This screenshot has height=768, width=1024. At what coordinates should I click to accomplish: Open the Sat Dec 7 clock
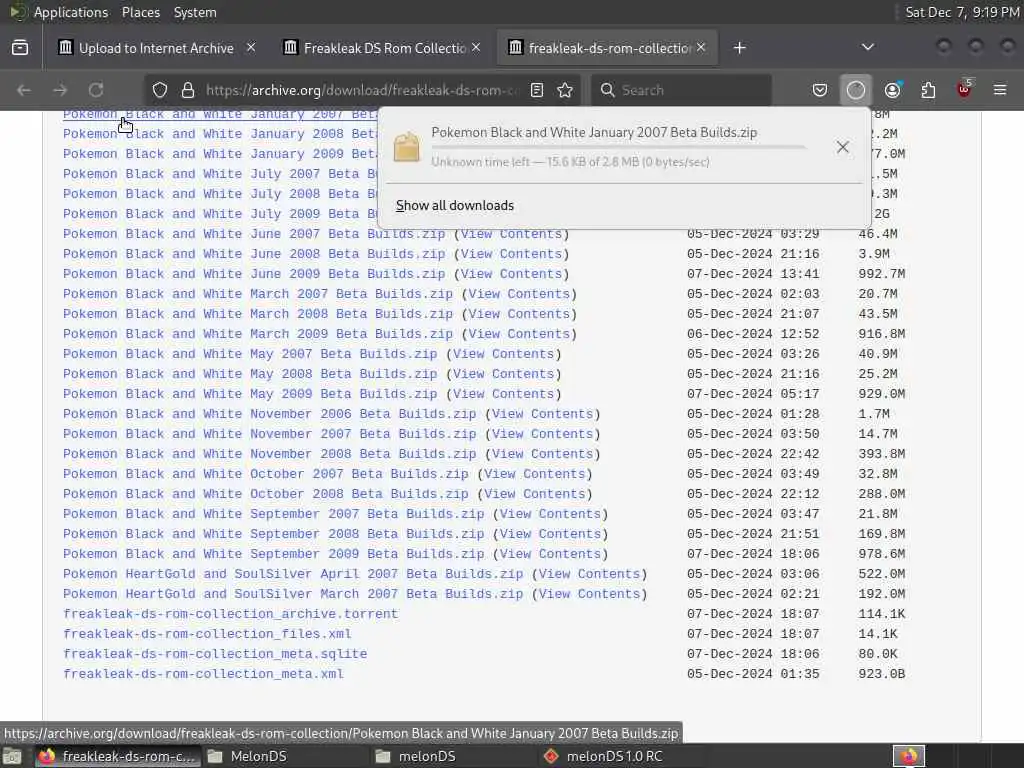962,12
